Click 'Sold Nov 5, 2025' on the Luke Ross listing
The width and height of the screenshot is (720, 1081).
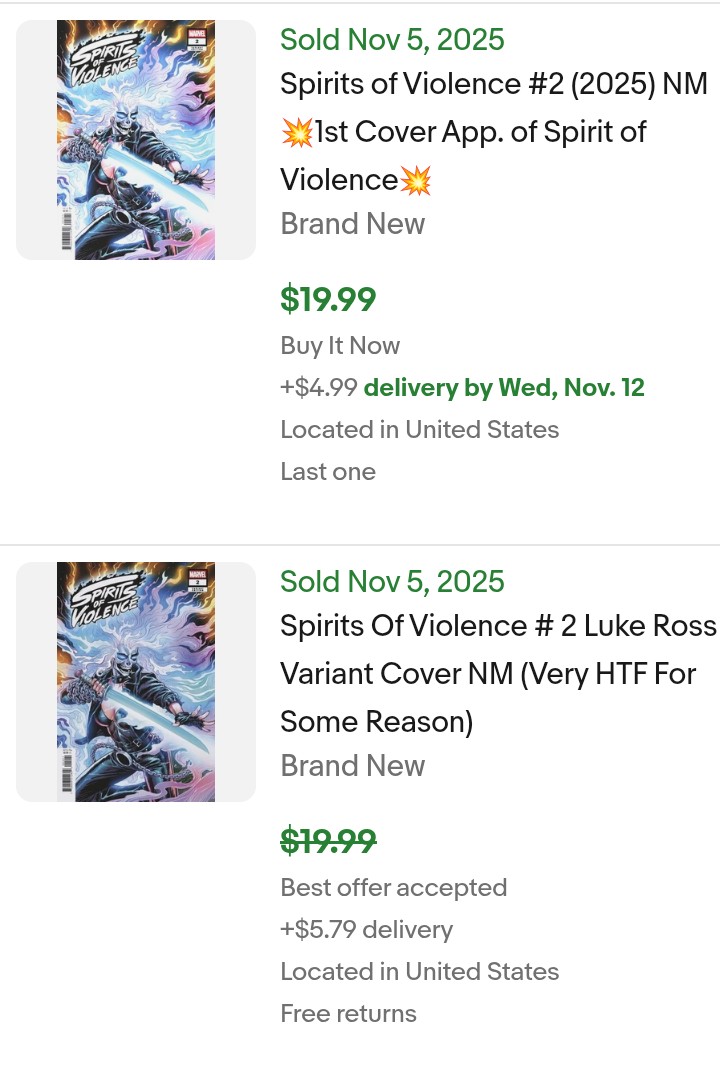click(392, 582)
